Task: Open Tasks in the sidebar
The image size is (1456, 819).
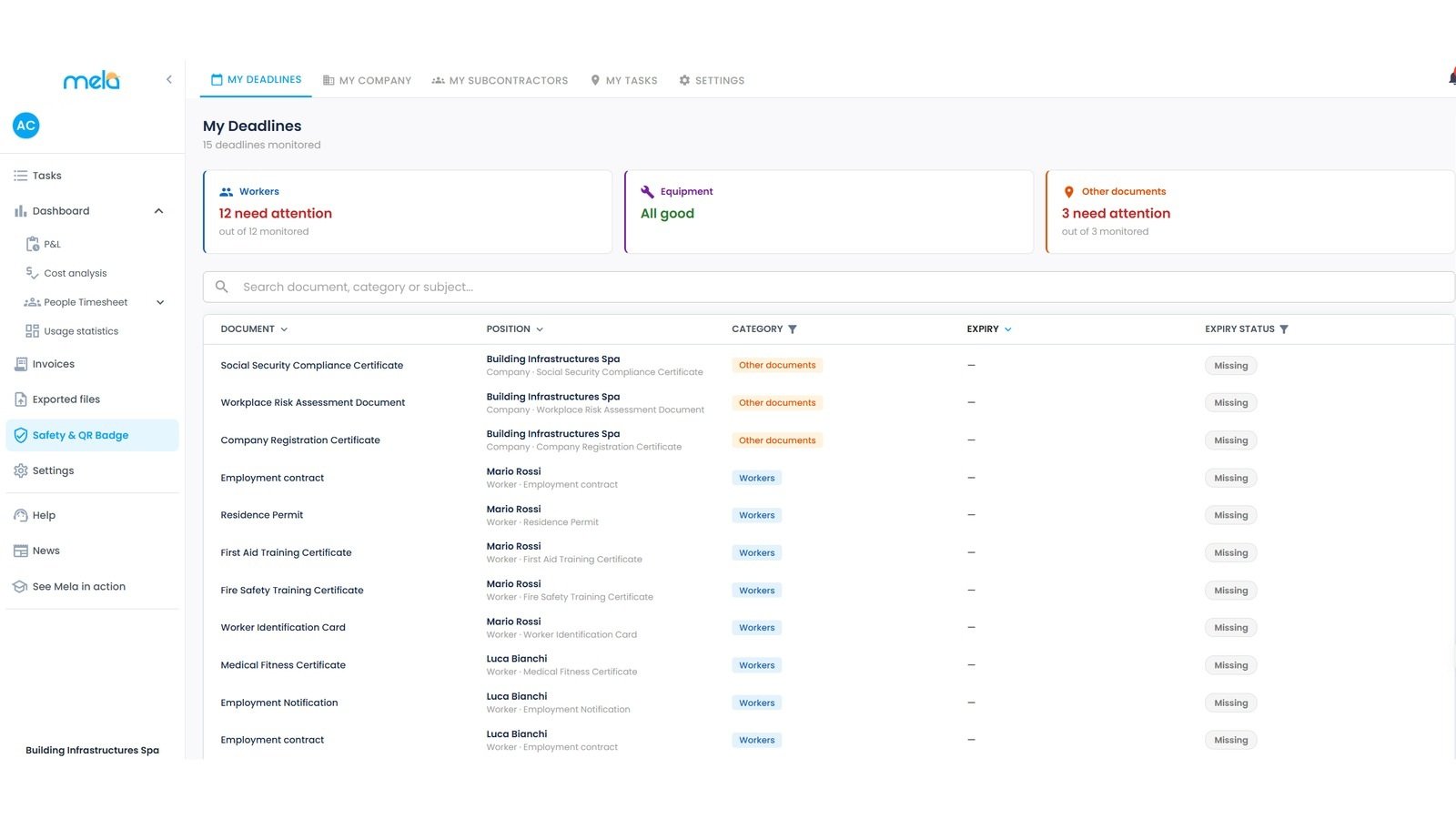Action: coord(46,176)
